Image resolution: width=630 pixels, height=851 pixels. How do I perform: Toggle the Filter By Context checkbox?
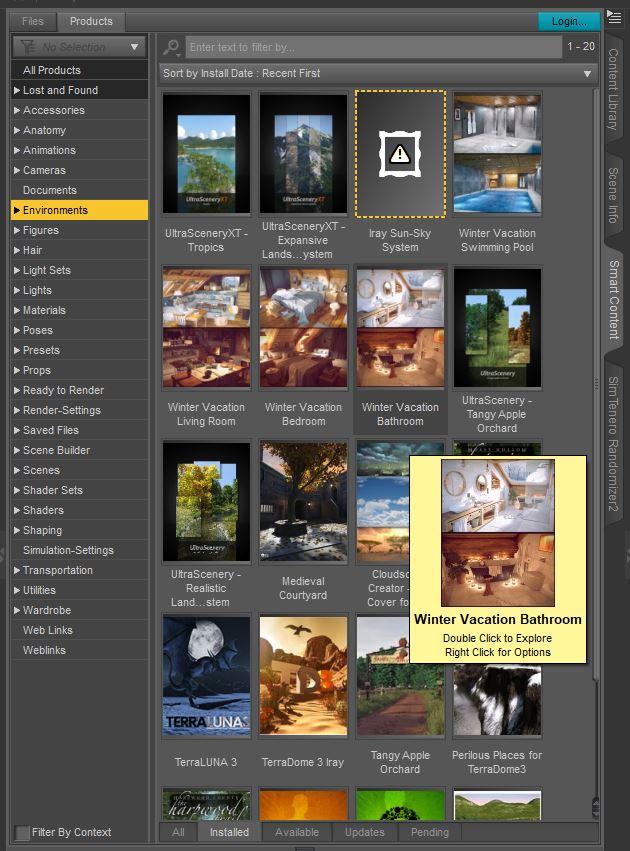click(x=22, y=832)
